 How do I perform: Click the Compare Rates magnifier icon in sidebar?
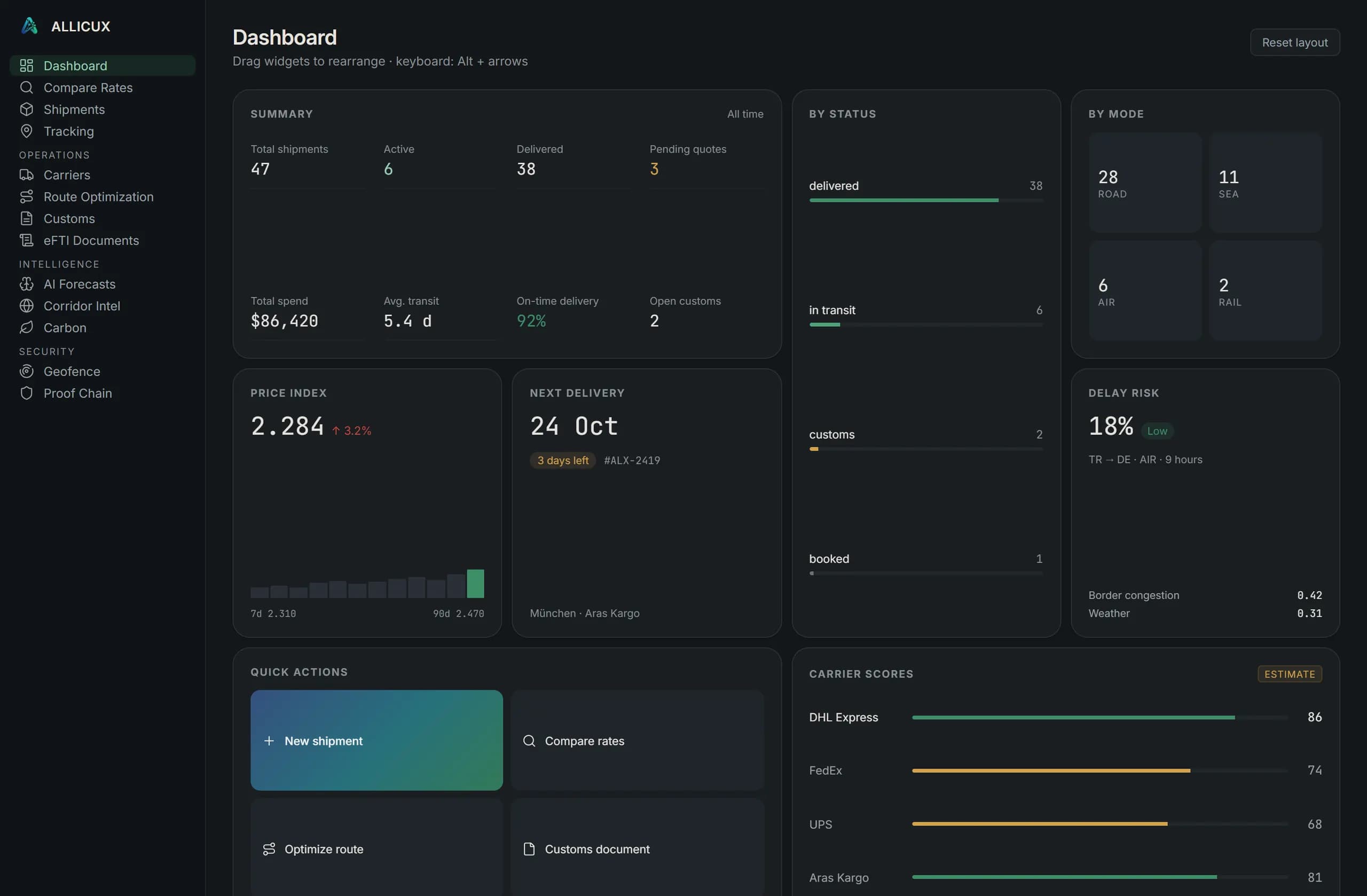coord(26,87)
